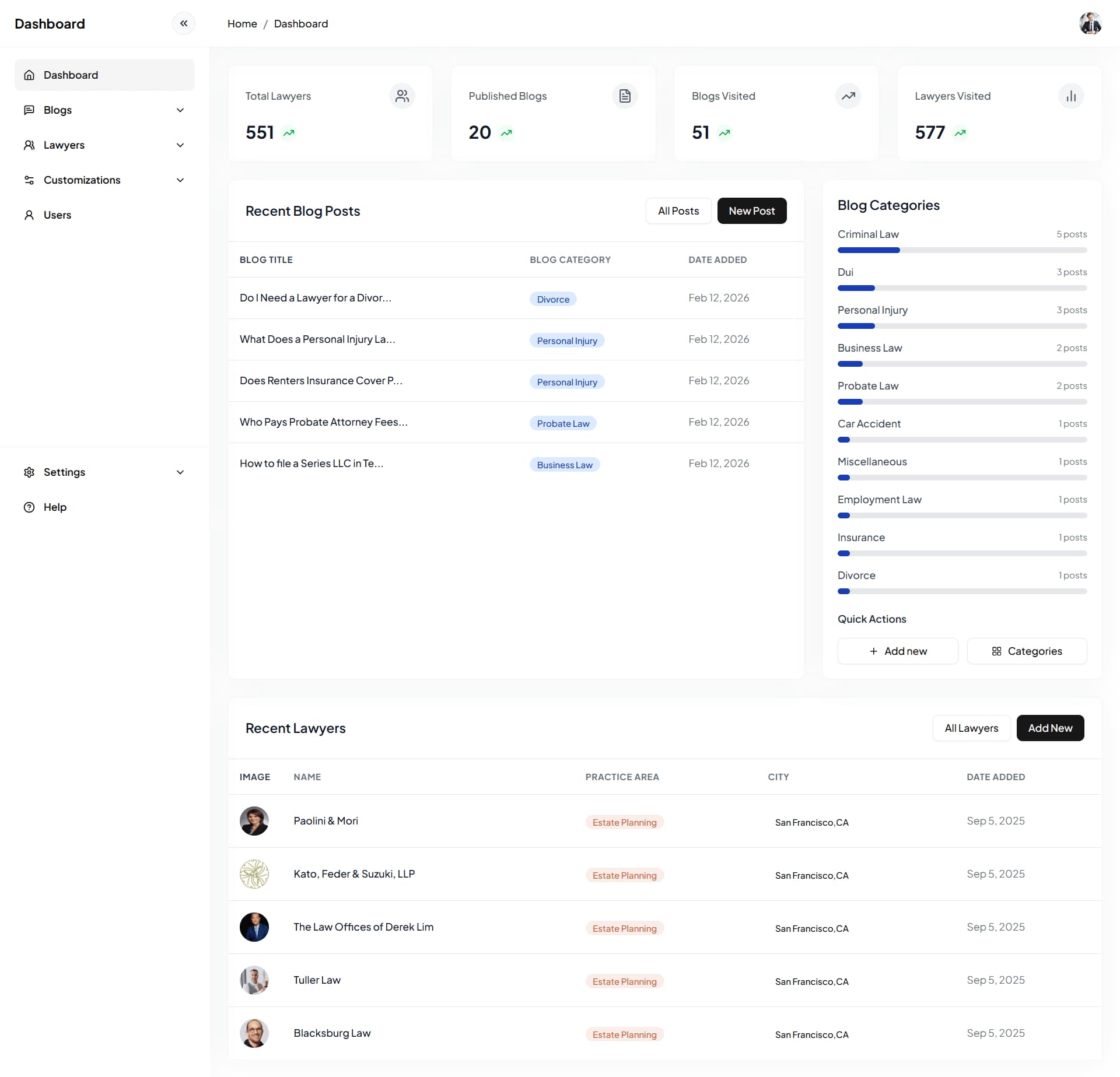This screenshot has height=1077, width=1120.
Task: Open the All Lawyers list
Action: click(x=971, y=728)
